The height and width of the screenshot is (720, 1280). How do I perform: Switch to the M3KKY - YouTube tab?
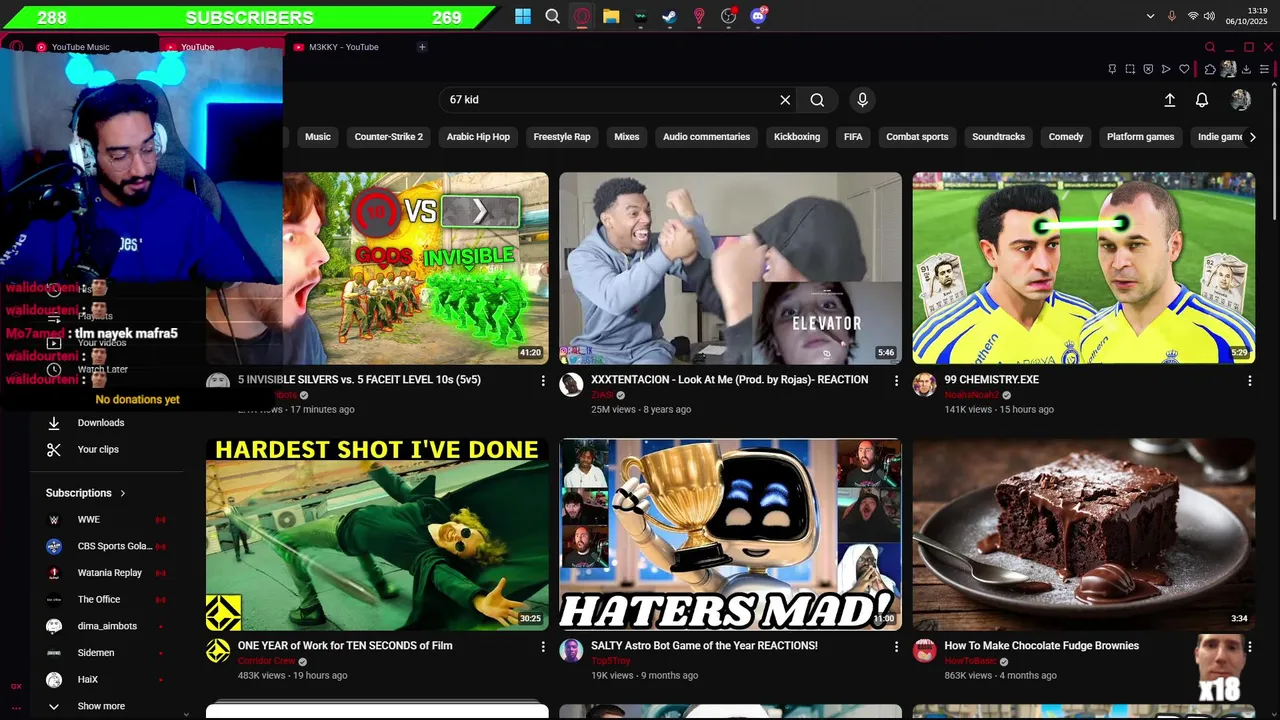point(343,47)
